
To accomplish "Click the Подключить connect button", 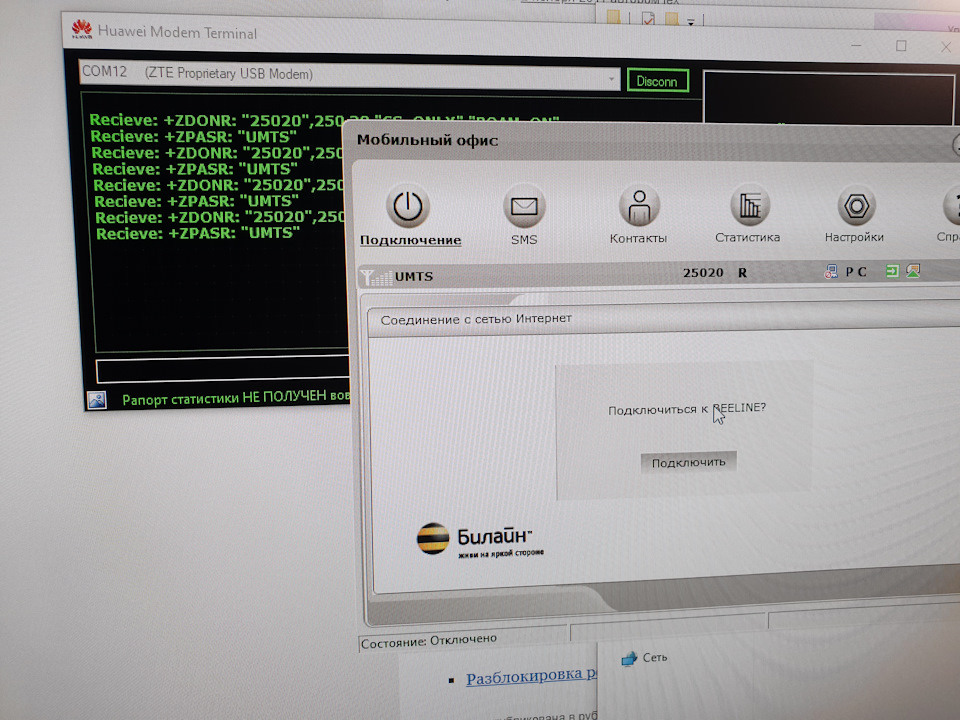I will click(x=688, y=462).
